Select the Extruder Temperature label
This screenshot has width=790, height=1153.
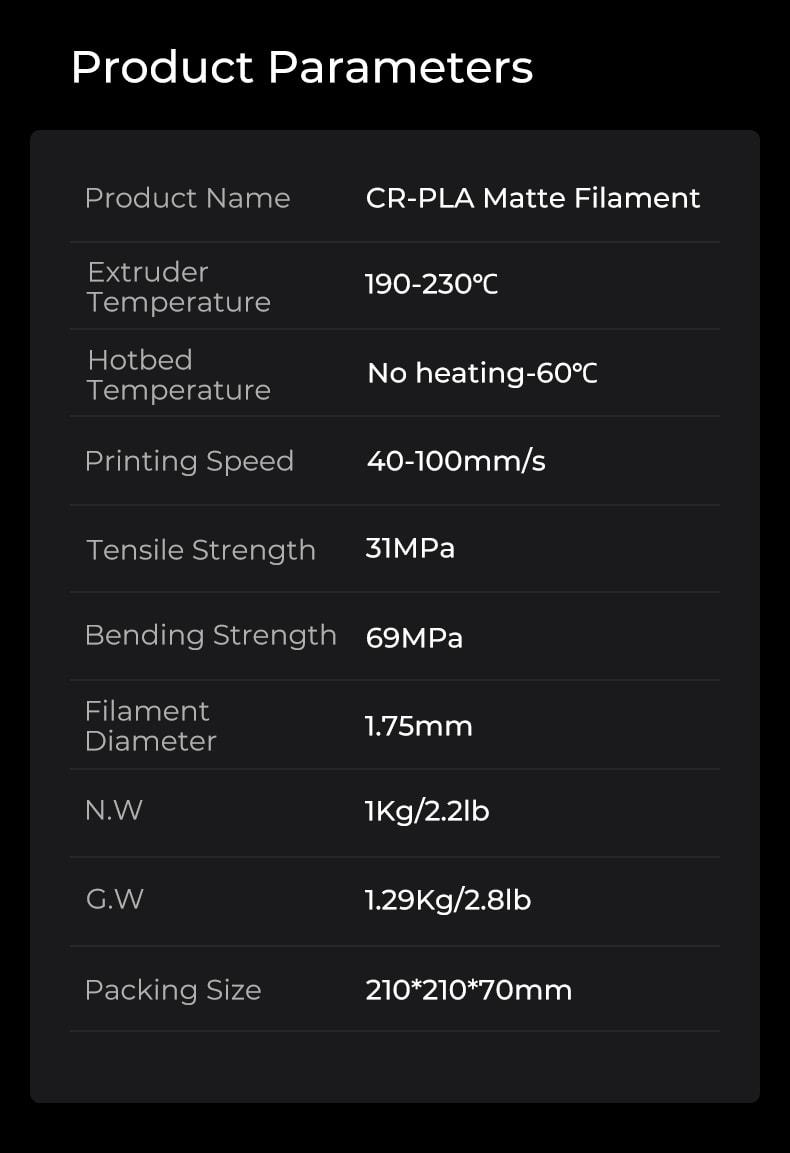pyautogui.click(x=179, y=287)
